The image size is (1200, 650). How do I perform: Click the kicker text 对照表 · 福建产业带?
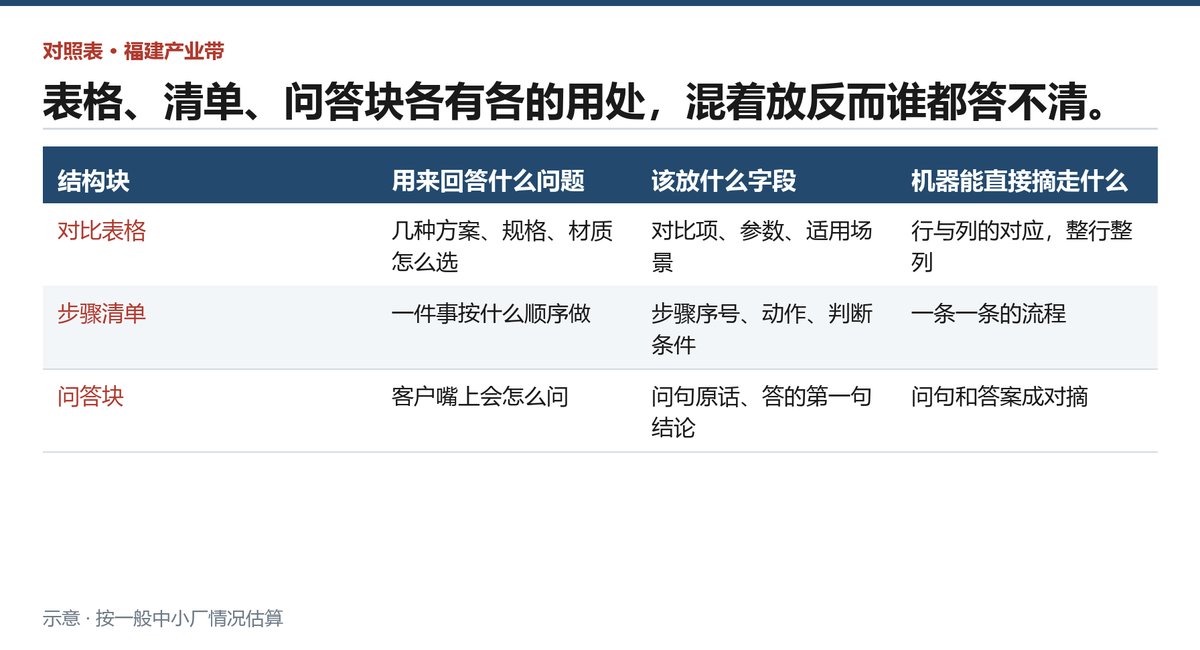pyautogui.click(x=133, y=51)
